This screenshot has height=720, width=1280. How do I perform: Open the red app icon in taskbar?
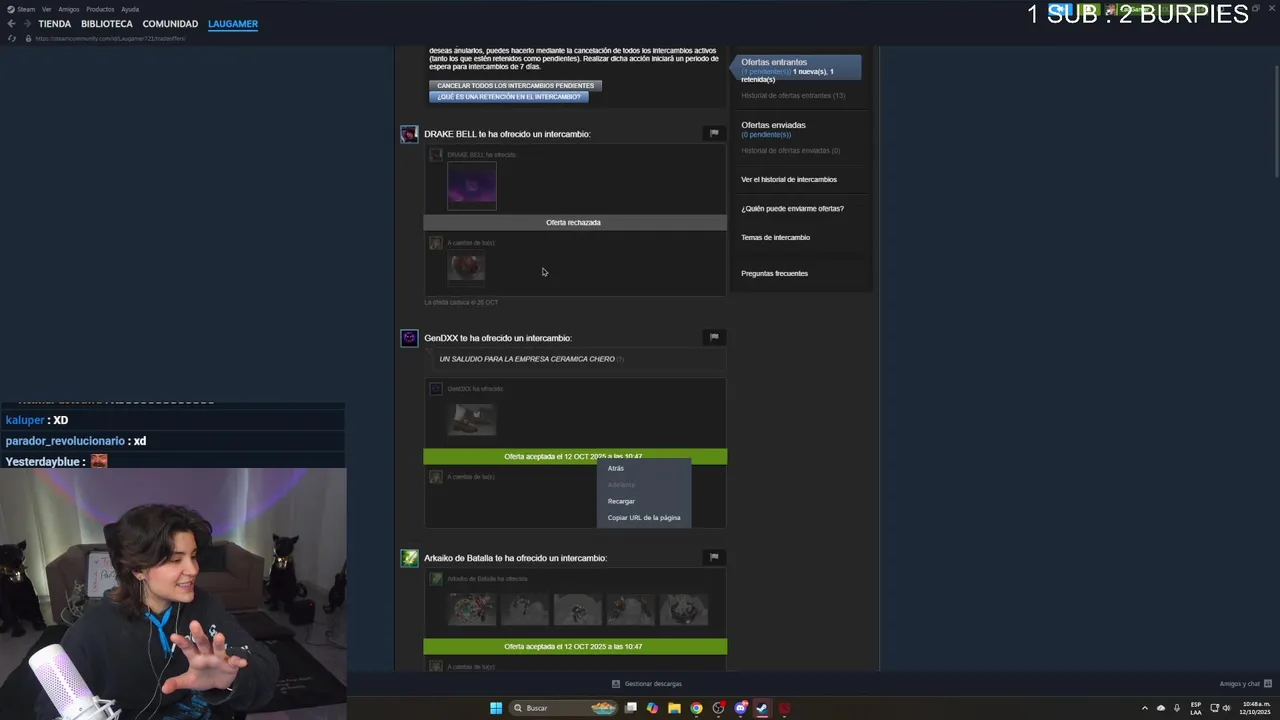coord(785,708)
